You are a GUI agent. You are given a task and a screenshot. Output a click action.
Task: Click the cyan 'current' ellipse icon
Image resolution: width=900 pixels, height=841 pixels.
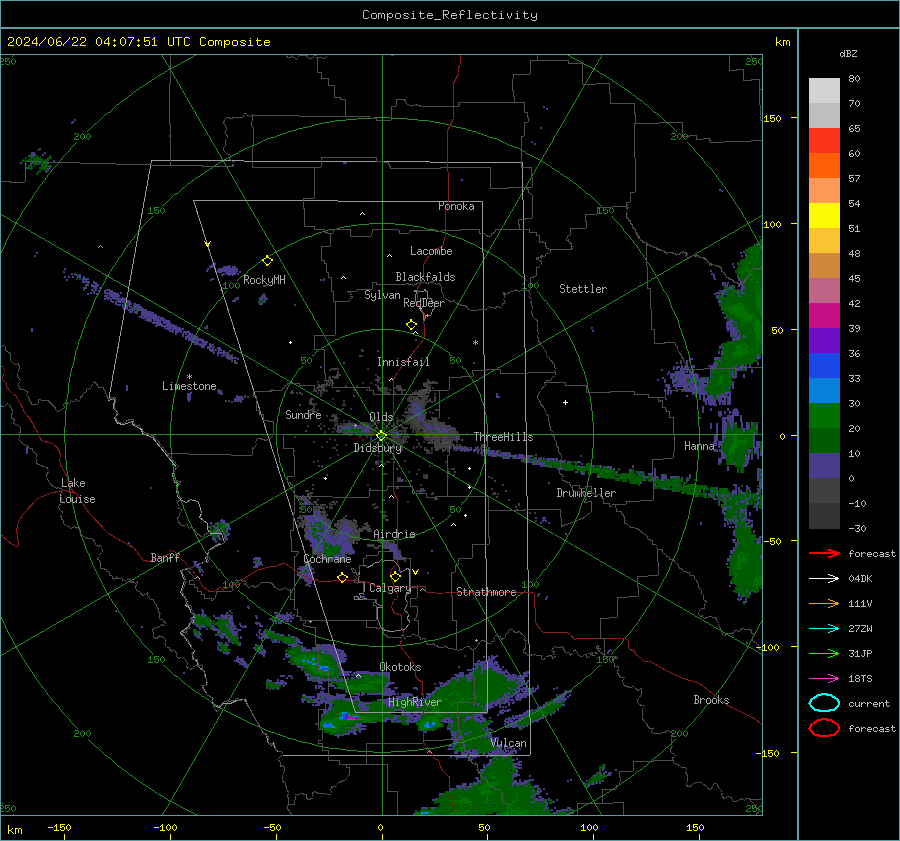824,703
